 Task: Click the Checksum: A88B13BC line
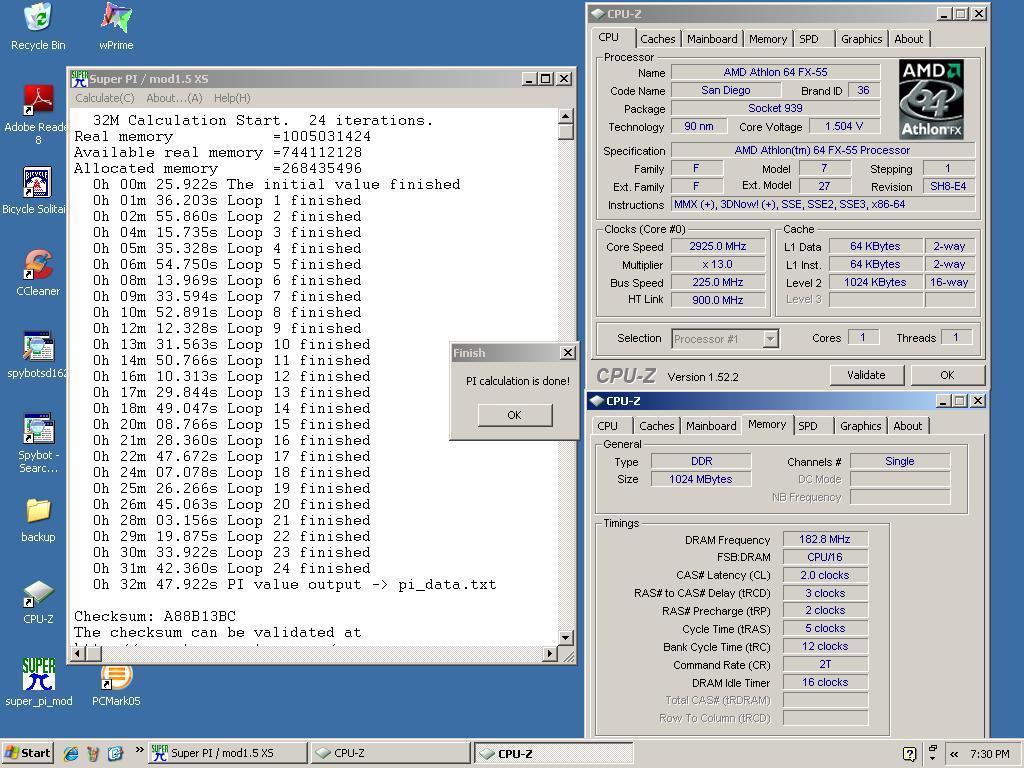155,616
